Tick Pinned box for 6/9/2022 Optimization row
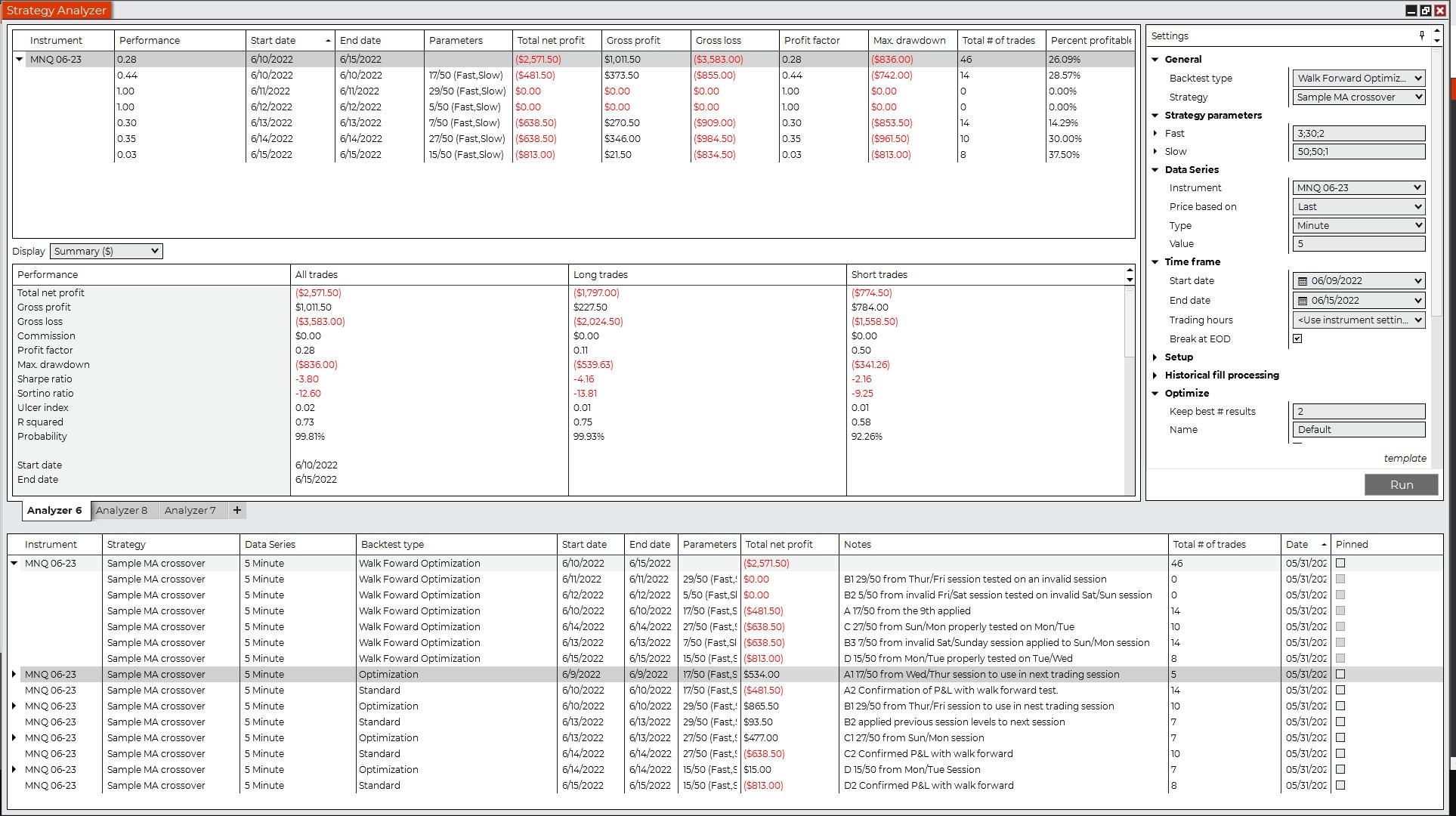Viewport: 1456px width, 816px height. click(1340, 675)
